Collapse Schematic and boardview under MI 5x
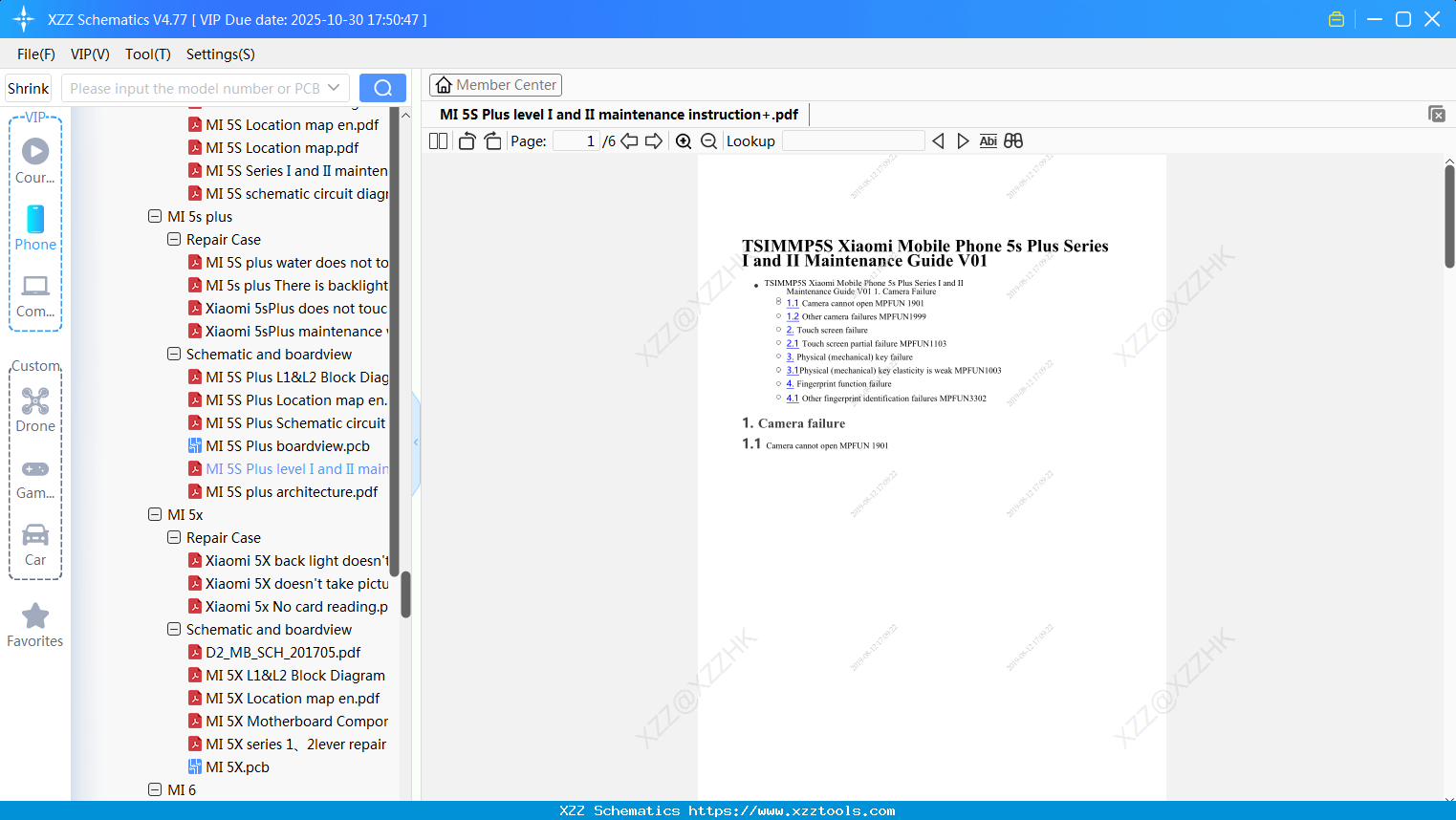Image resolution: width=1456 pixels, height=820 pixels. coord(174,629)
